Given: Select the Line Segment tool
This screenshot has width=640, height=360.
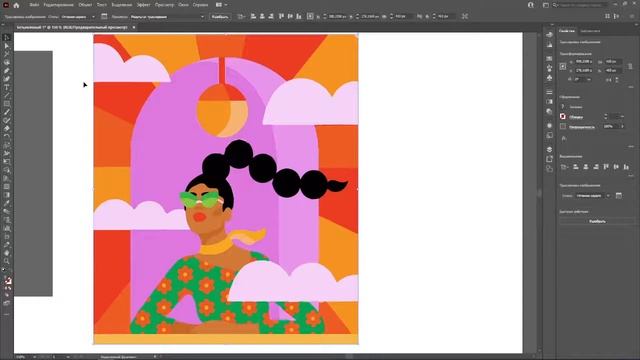Looking at the screenshot, I should point(7,96).
